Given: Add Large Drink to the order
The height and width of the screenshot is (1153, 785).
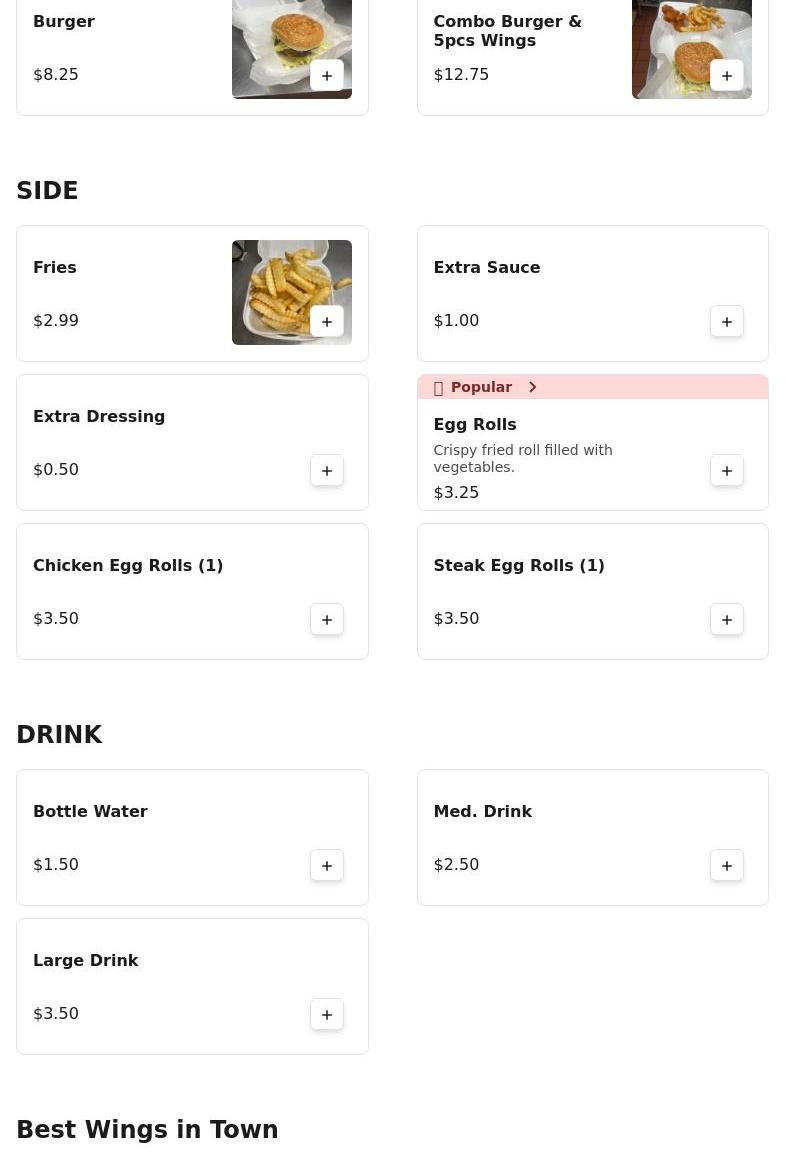Looking at the screenshot, I should point(327,1015).
